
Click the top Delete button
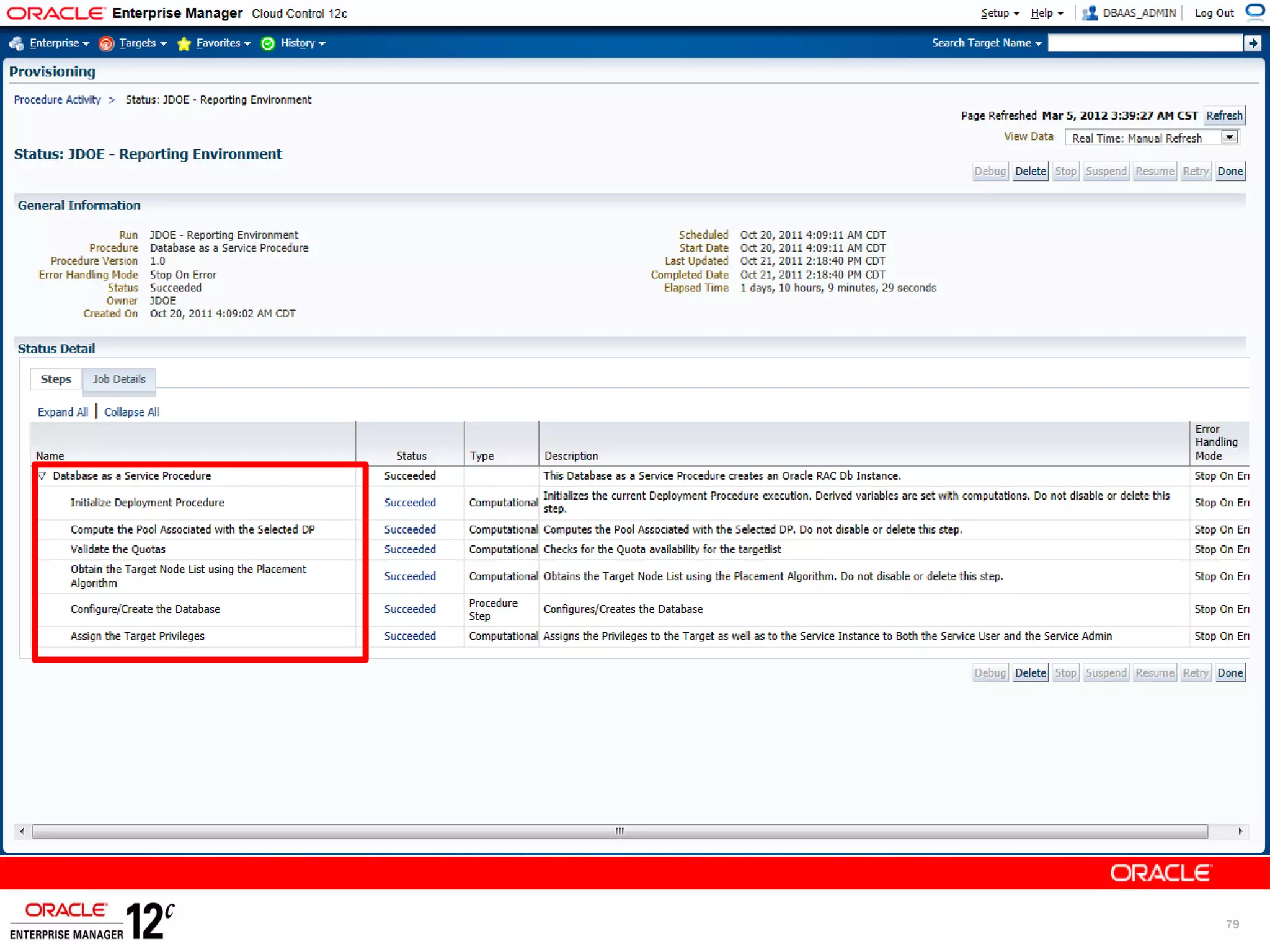(1030, 171)
